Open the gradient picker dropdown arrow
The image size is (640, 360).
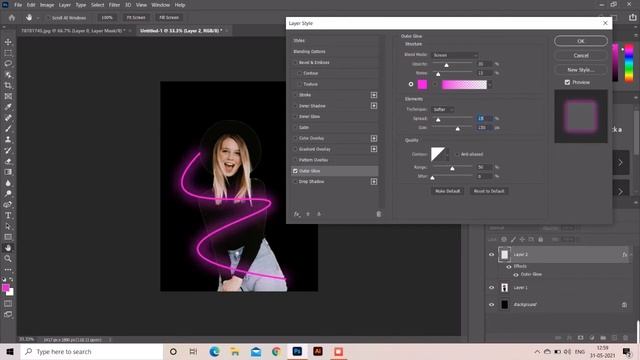pyautogui.click(x=490, y=84)
